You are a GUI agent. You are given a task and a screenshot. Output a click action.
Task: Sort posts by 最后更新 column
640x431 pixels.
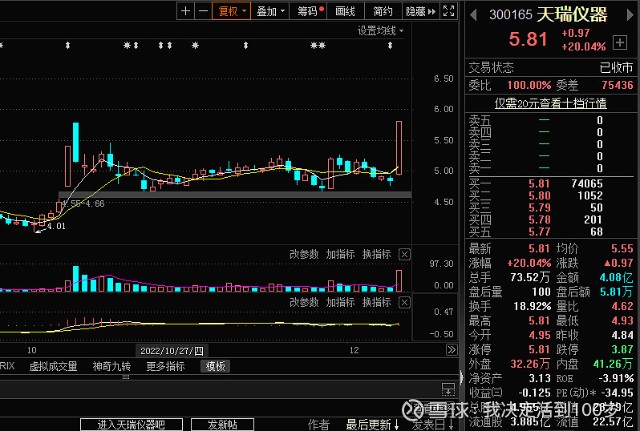pyautogui.click(x=372, y=424)
